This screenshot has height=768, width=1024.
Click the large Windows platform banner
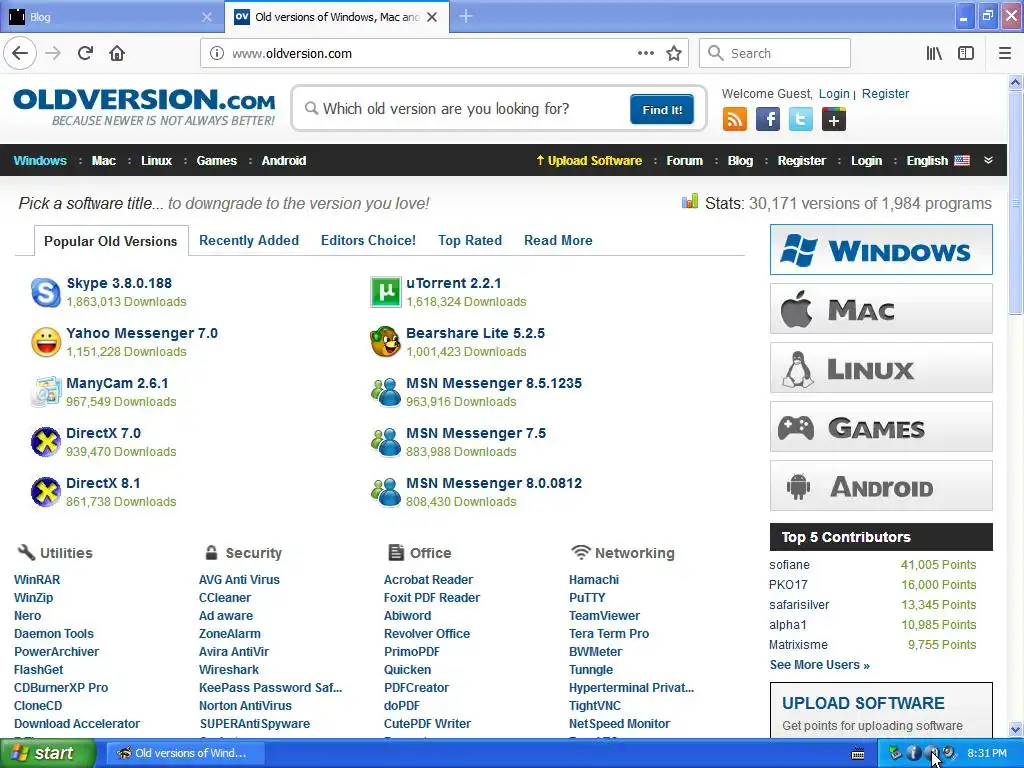pos(881,249)
